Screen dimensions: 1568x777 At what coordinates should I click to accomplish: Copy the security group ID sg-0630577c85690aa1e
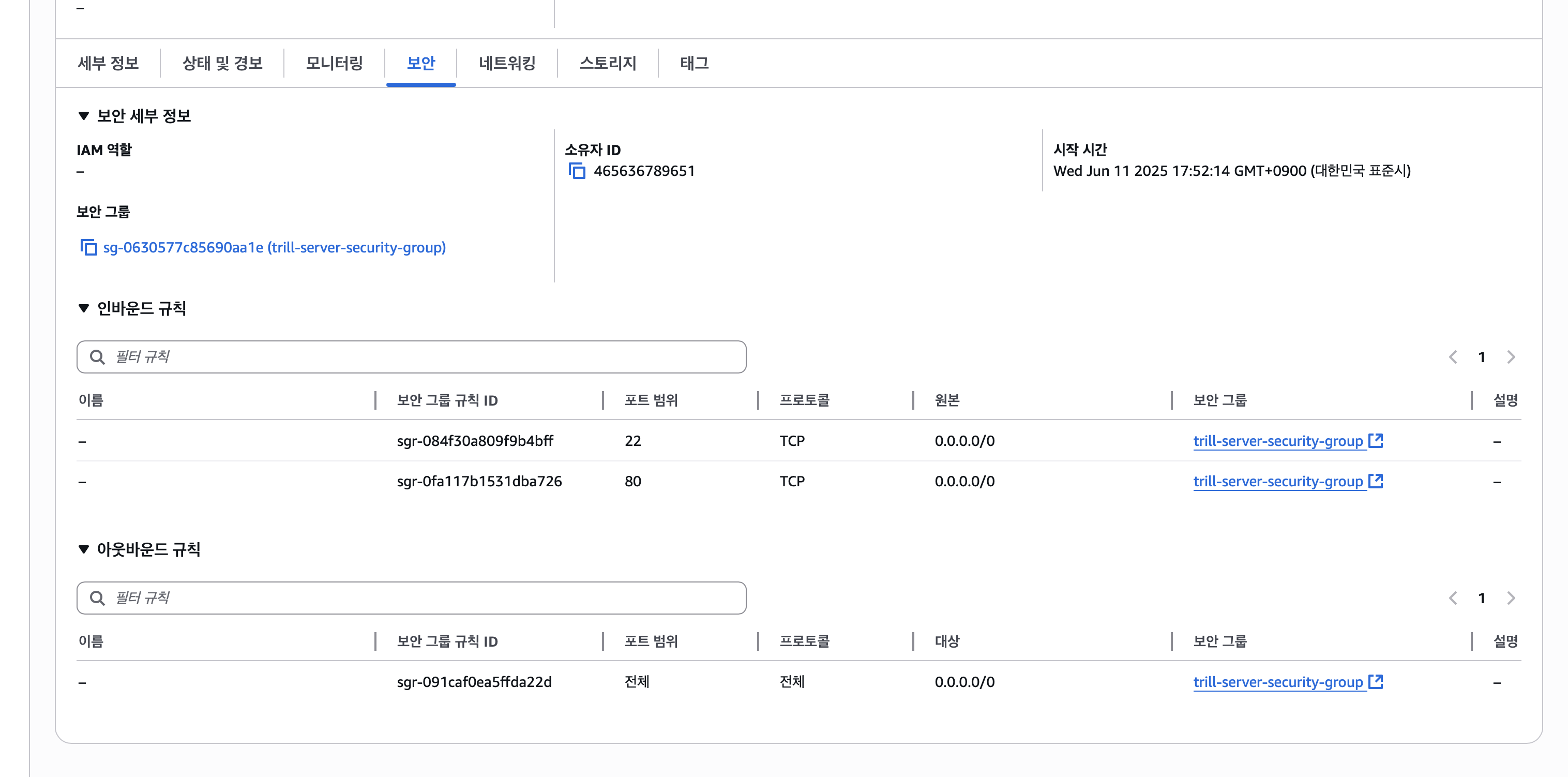pos(89,247)
